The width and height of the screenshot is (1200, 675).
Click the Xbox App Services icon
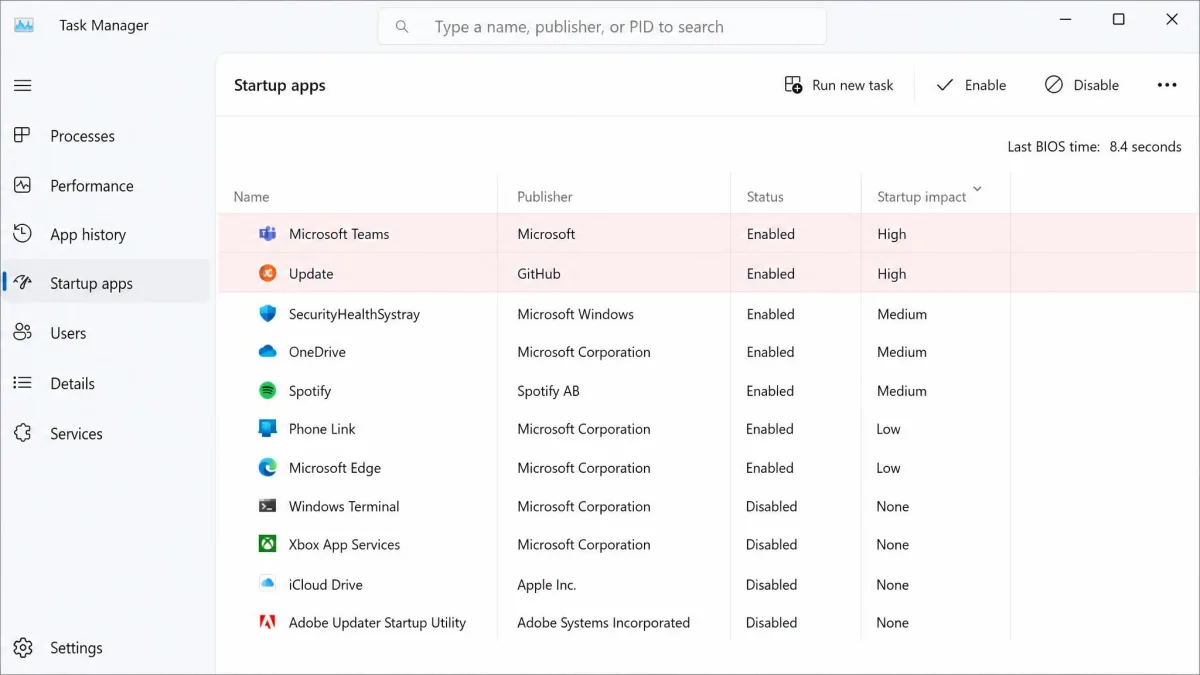pos(267,544)
